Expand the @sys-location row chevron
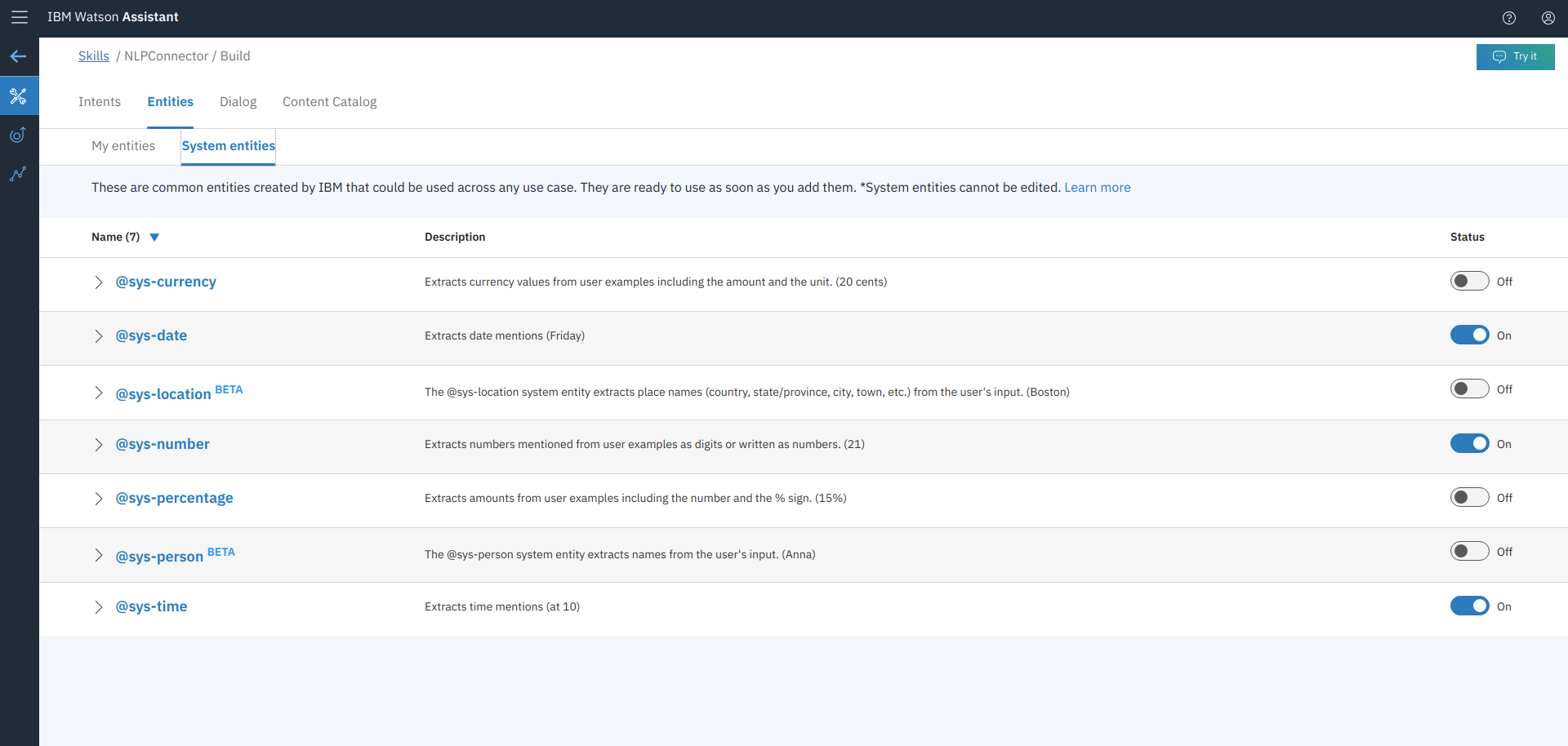The image size is (1568, 746). pyautogui.click(x=99, y=393)
